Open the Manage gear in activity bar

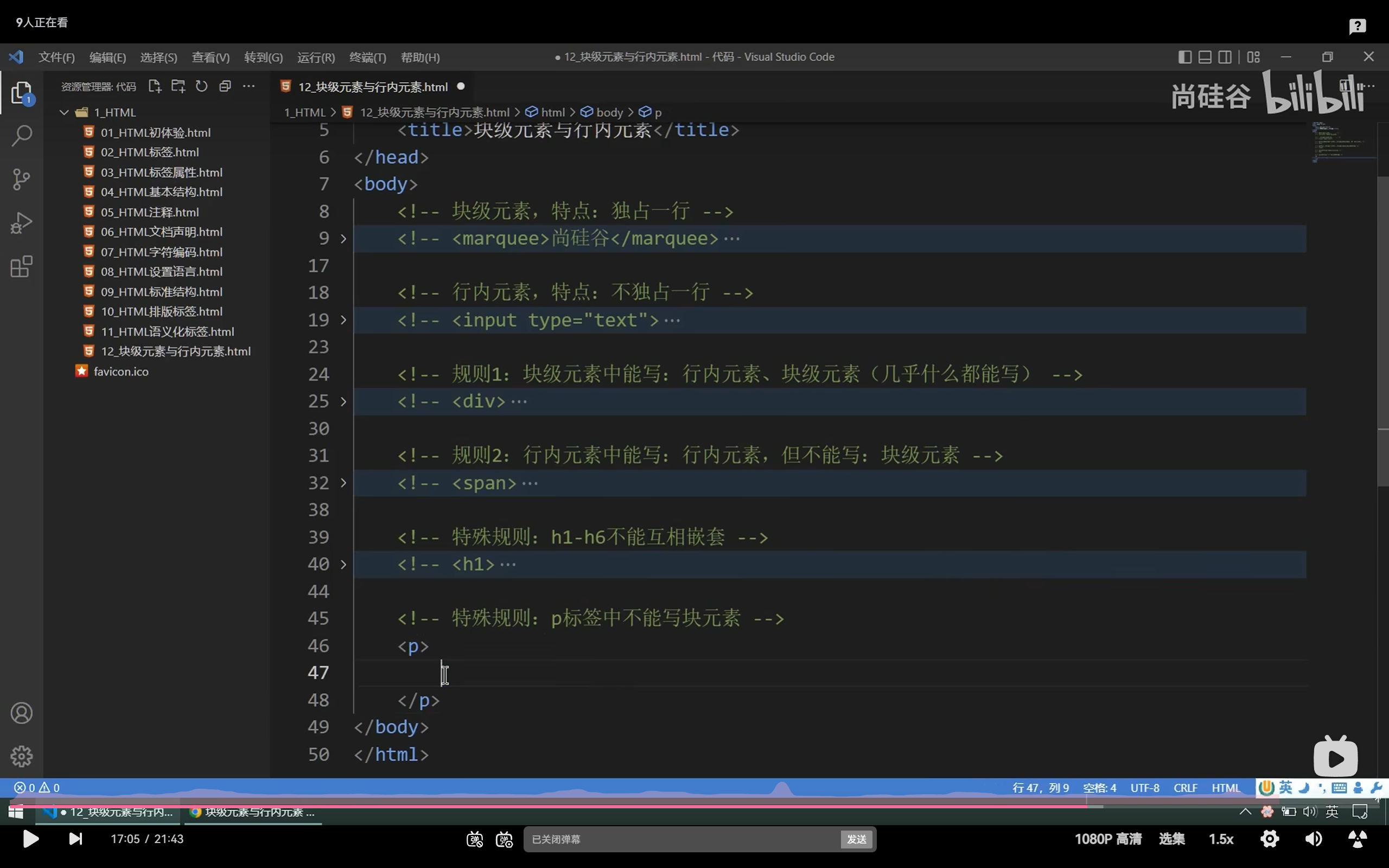pyautogui.click(x=21, y=756)
